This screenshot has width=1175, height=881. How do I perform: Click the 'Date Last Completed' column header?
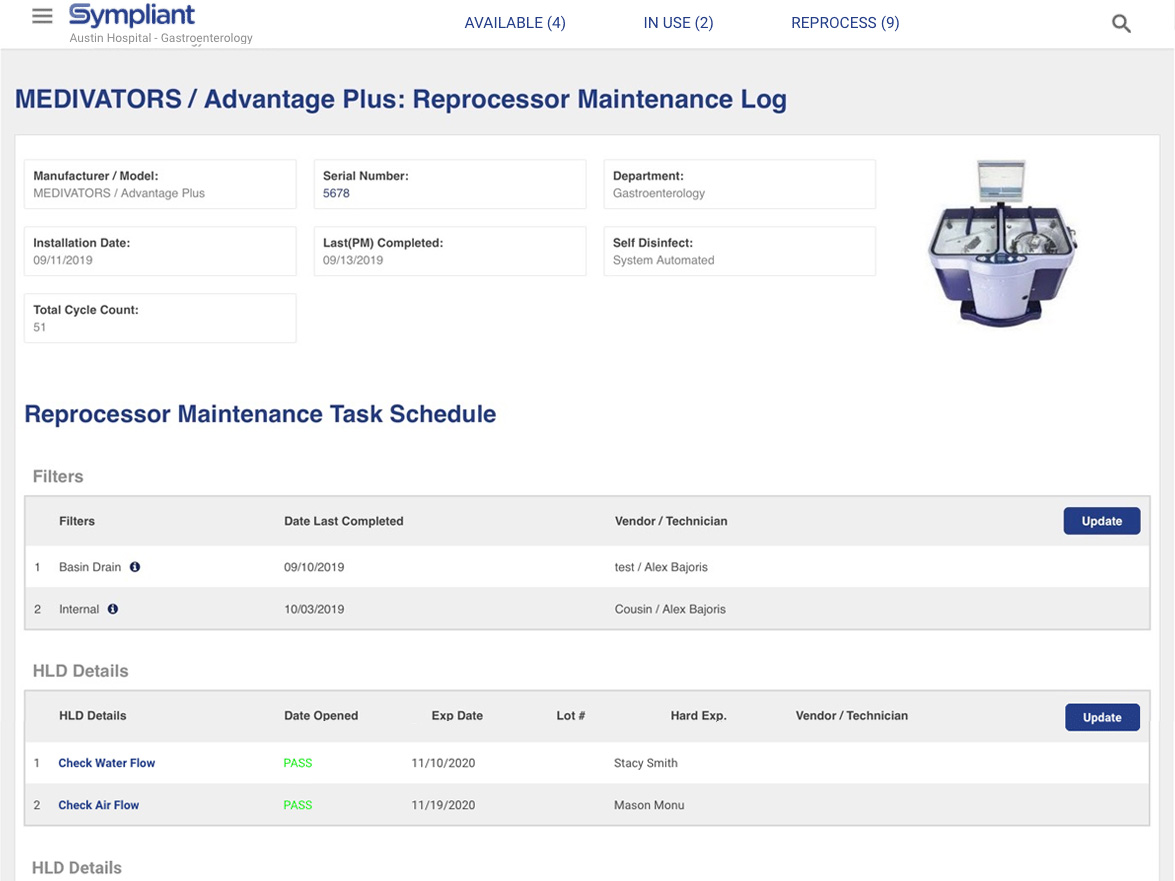click(343, 521)
